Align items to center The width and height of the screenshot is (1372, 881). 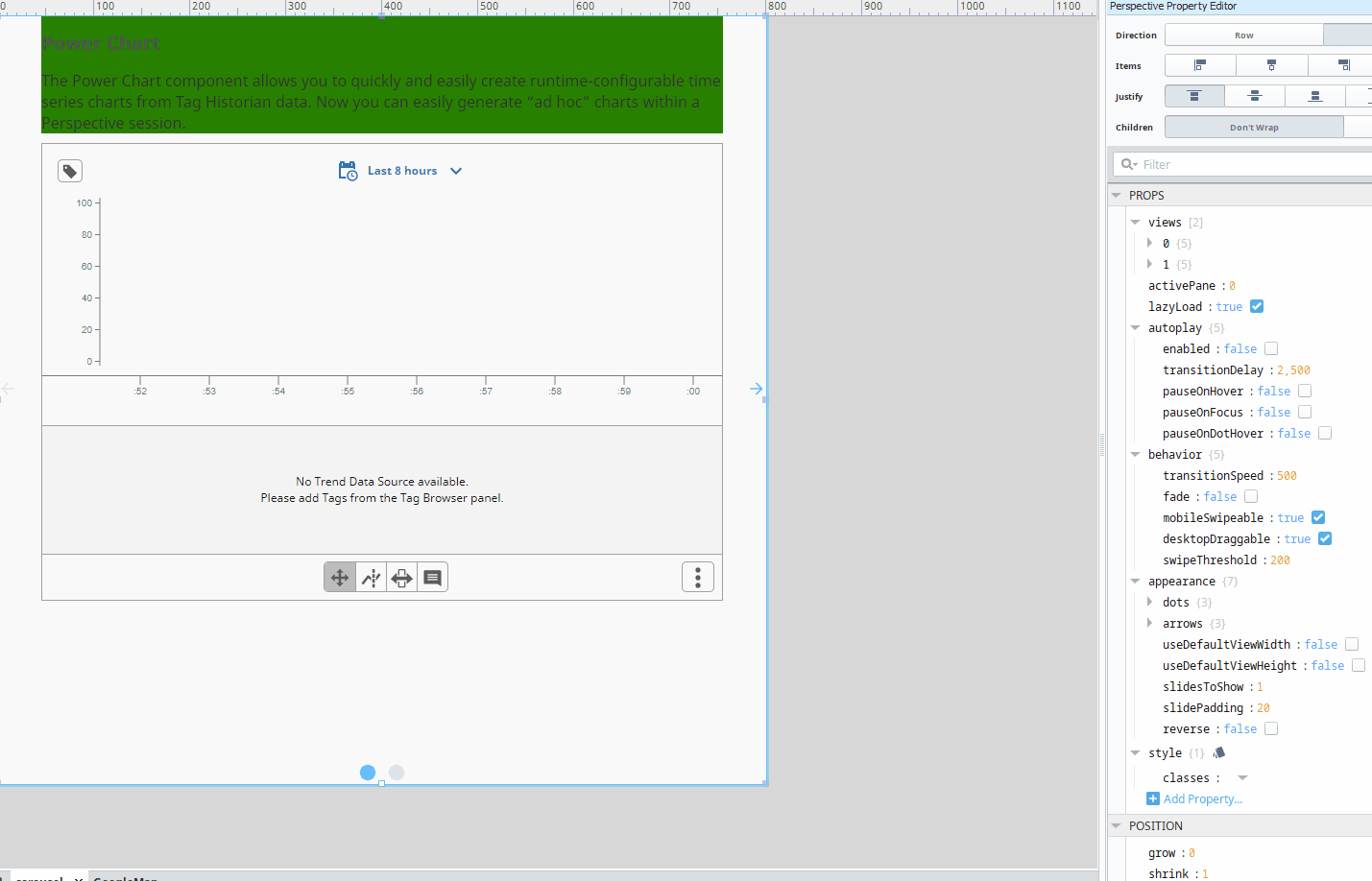coord(1271,65)
